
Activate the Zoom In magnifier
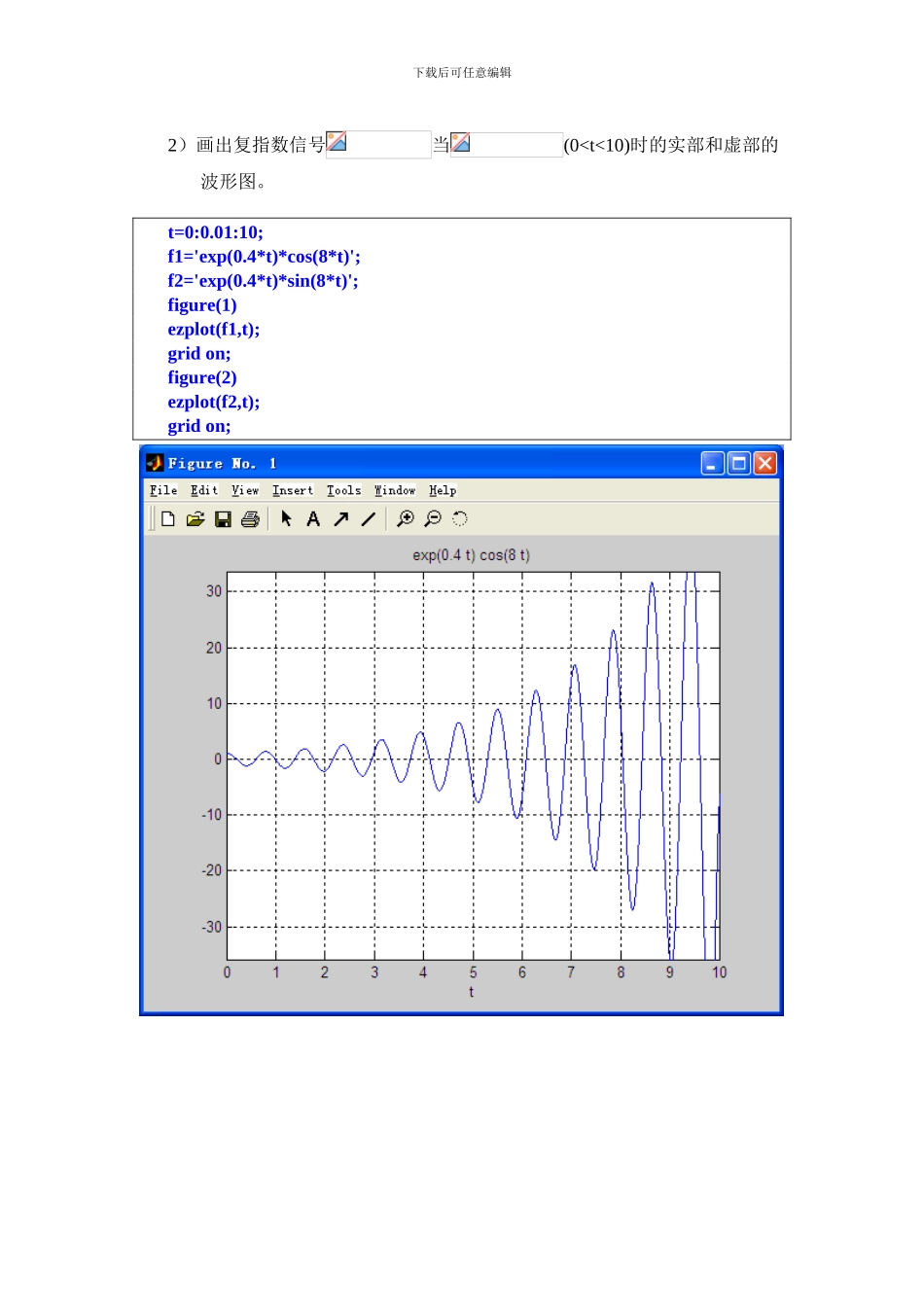point(406,519)
